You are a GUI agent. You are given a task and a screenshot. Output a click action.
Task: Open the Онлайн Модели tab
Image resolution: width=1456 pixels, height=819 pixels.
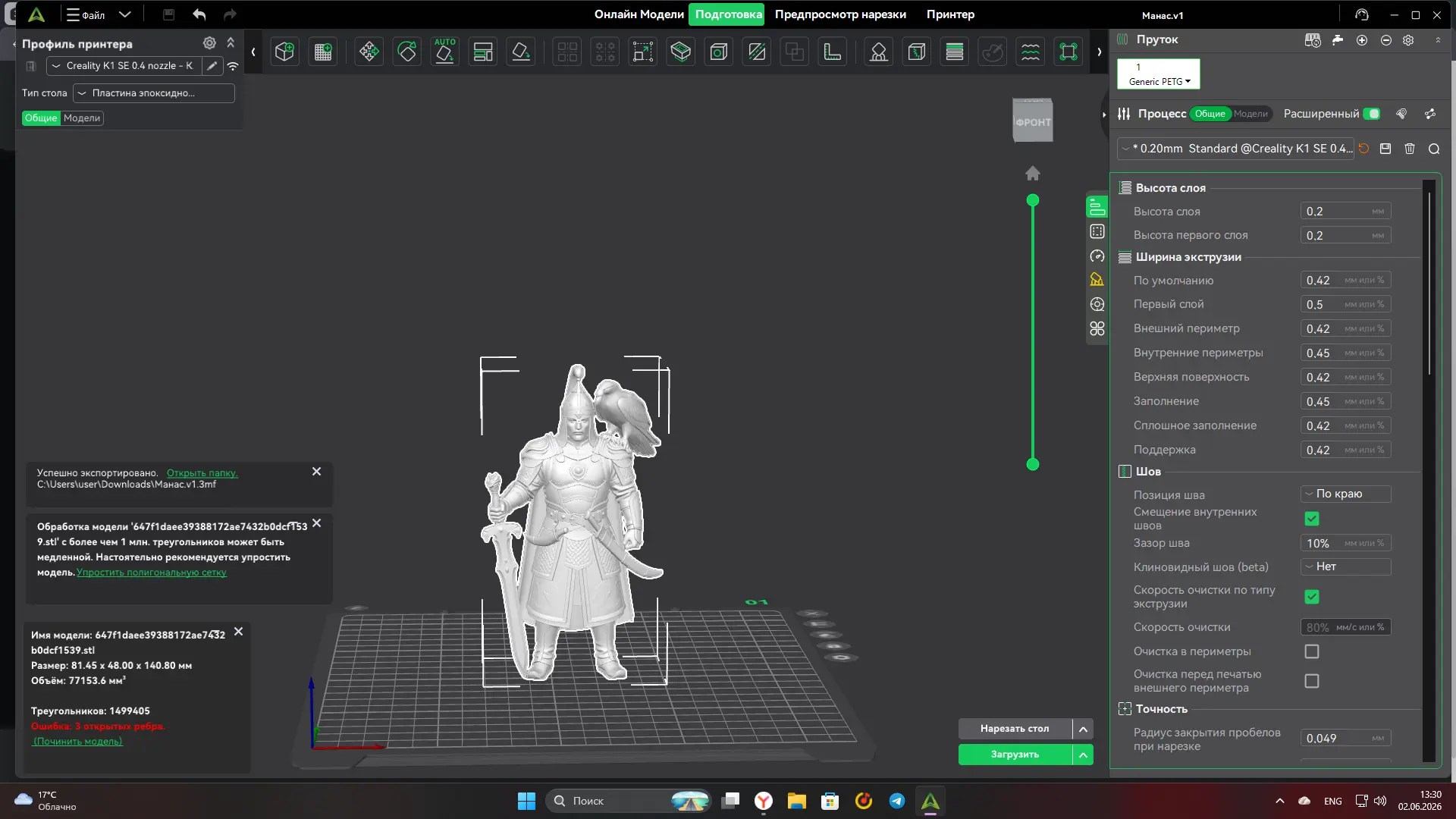pos(639,14)
